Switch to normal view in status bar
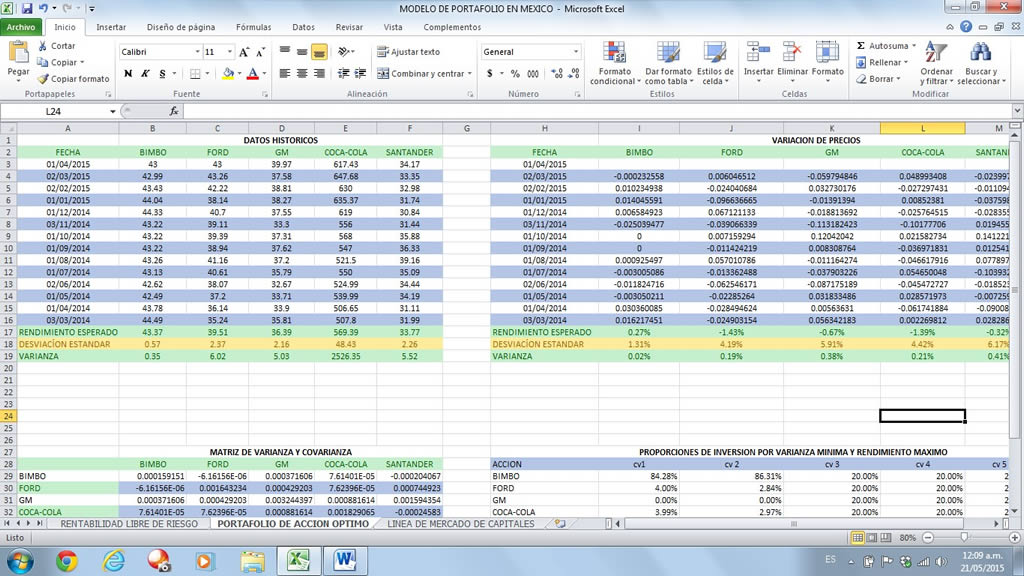The image size is (1024, 576). click(857, 537)
